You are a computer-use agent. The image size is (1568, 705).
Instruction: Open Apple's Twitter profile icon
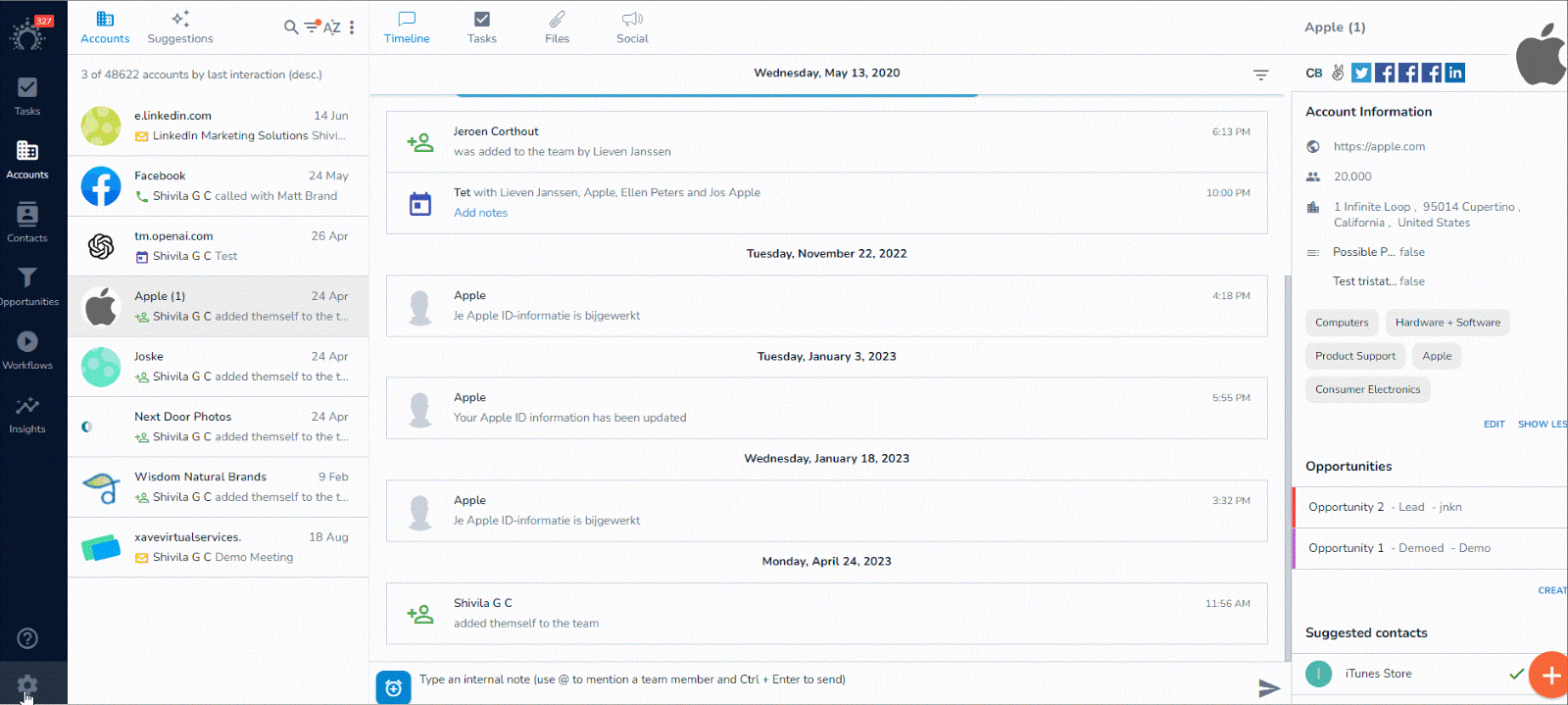tap(1361, 73)
